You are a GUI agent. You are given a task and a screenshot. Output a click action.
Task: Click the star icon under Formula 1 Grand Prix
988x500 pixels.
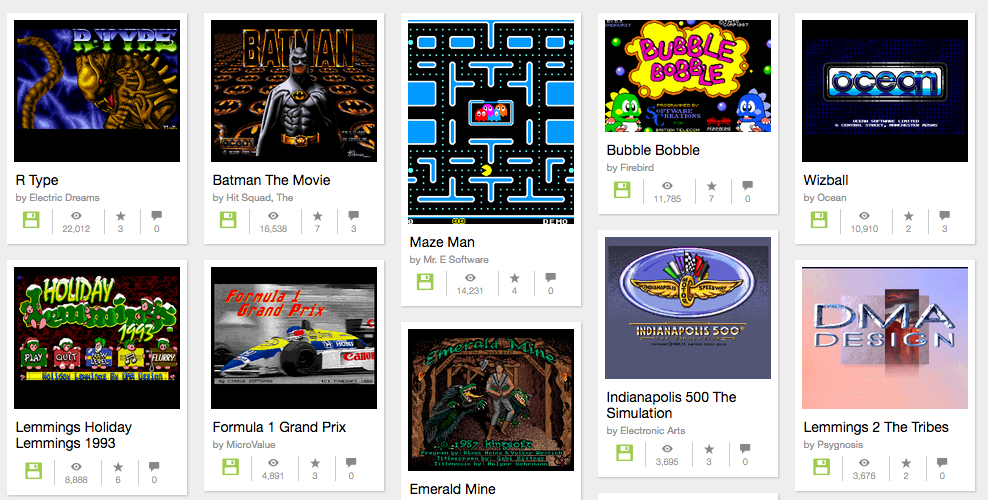pyautogui.click(x=315, y=463)
